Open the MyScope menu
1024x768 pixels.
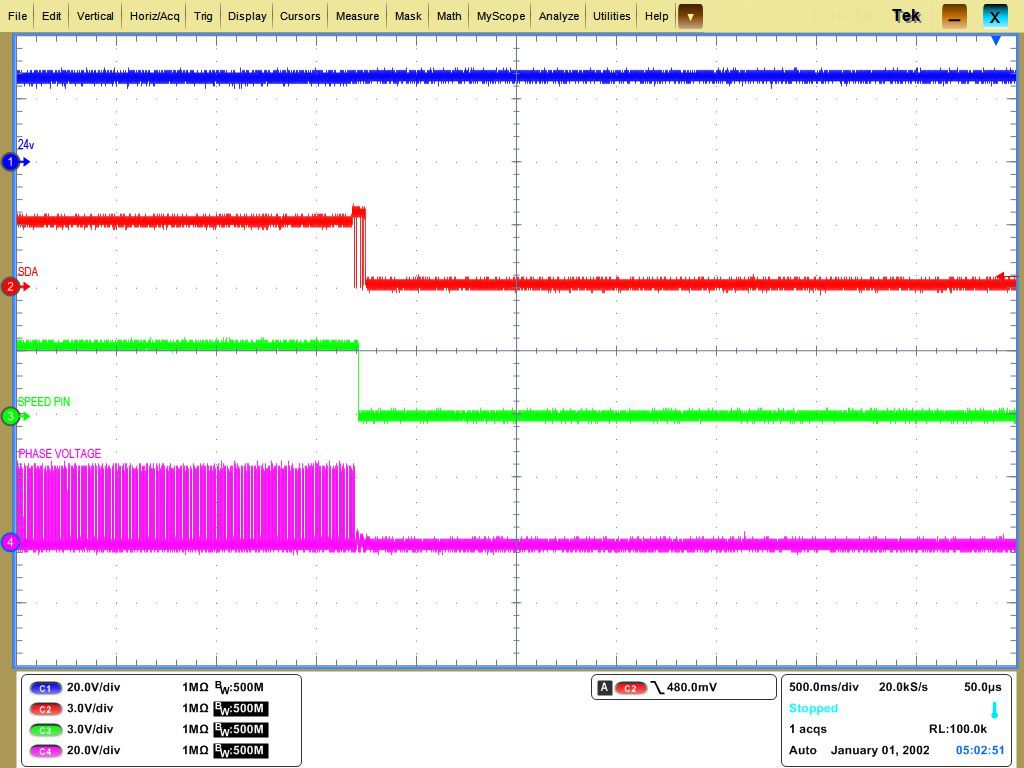tap(500, 16)
